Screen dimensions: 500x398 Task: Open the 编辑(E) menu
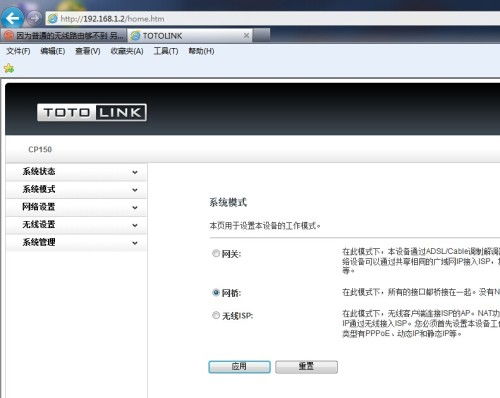click(x=53, y=51)
